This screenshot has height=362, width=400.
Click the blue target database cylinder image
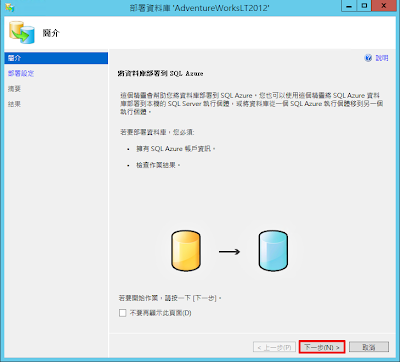(x=273, y=251)
